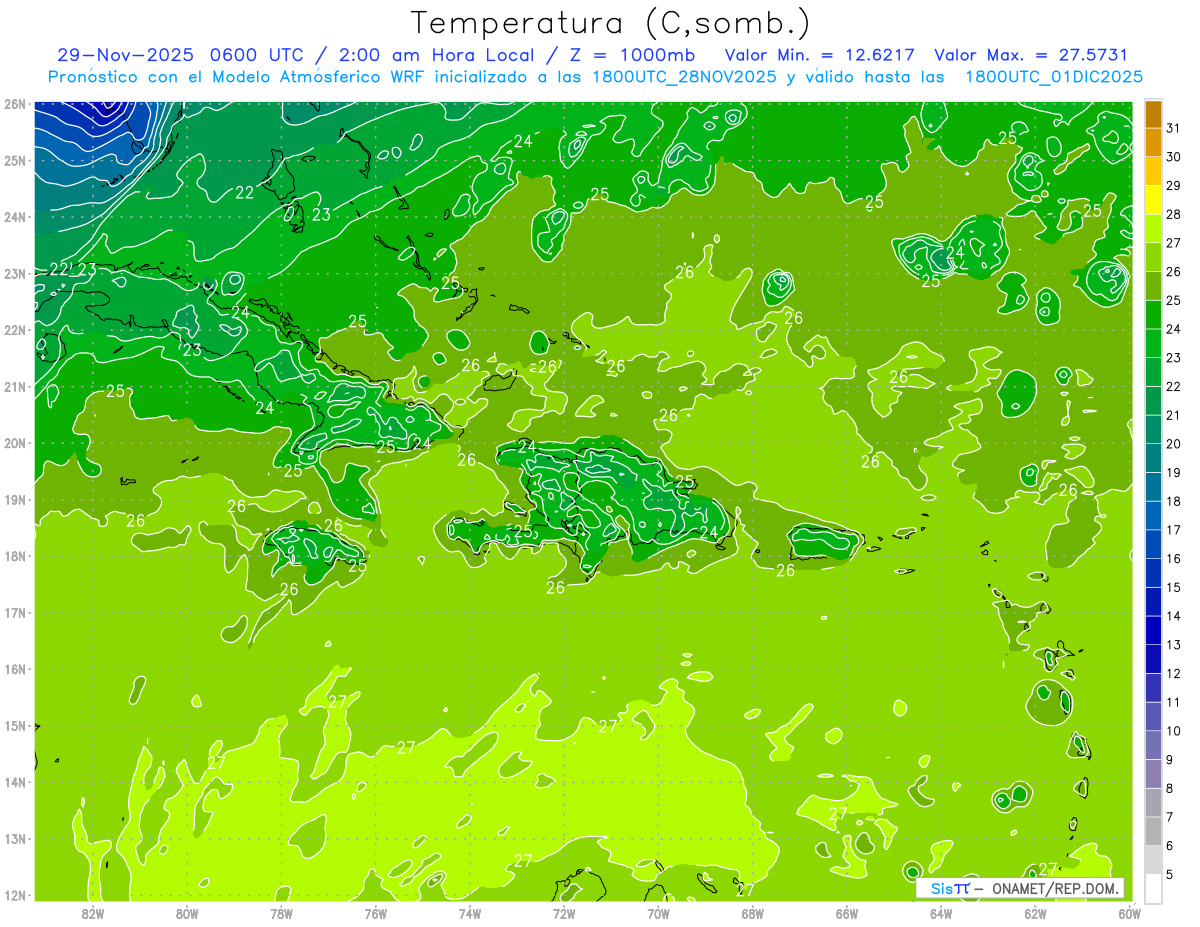Click the '78W' longitude axis label
The height and width of the screenshot is (927, 1200).
coord(281,912)
